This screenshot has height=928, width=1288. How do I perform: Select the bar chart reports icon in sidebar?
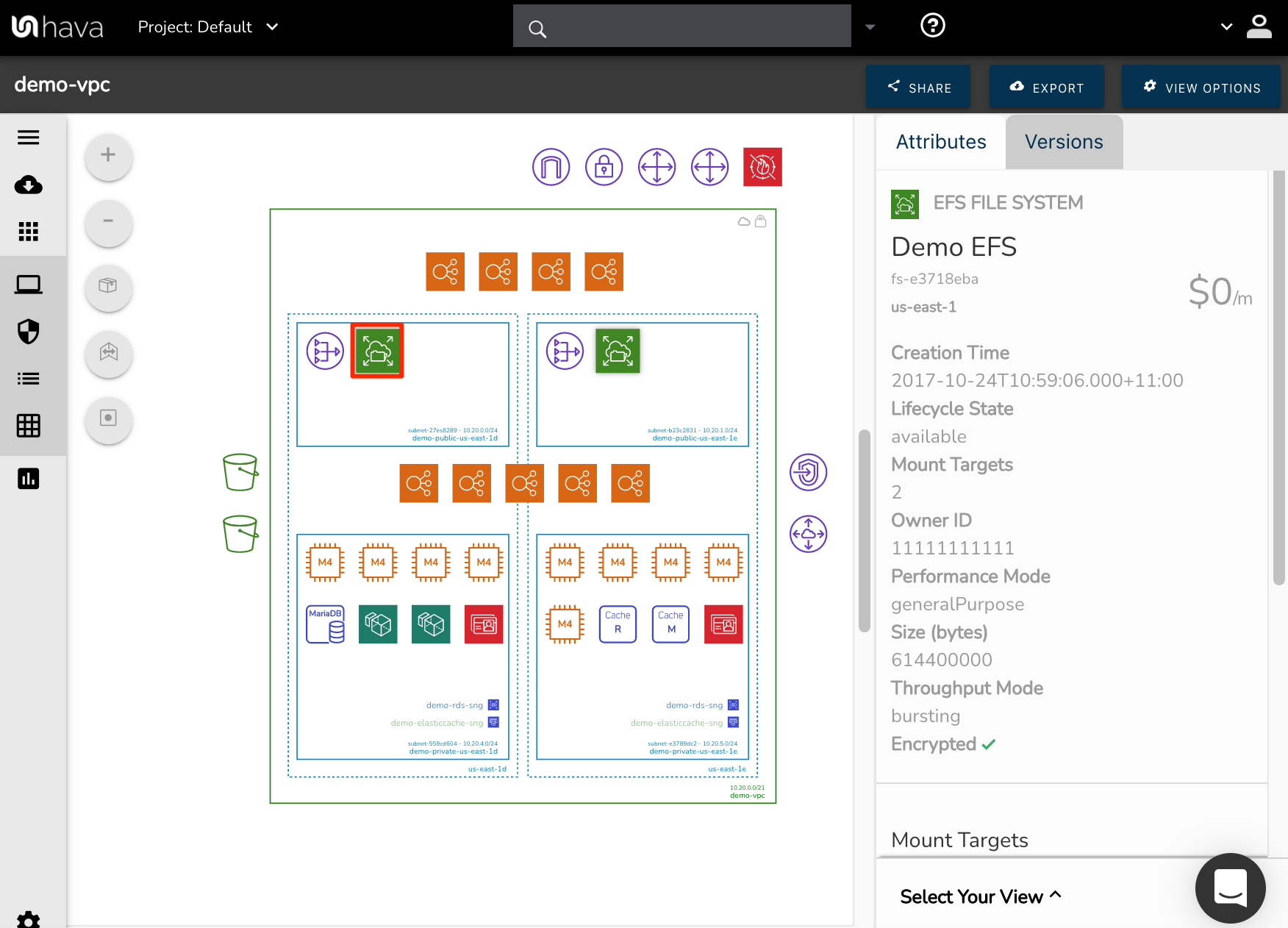[28, 478]
